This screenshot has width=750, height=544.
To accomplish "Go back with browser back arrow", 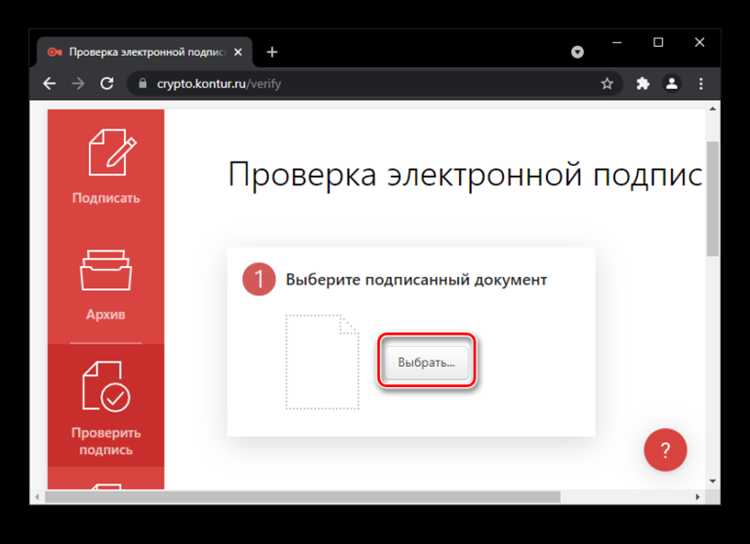I will (x=49, y=84).
